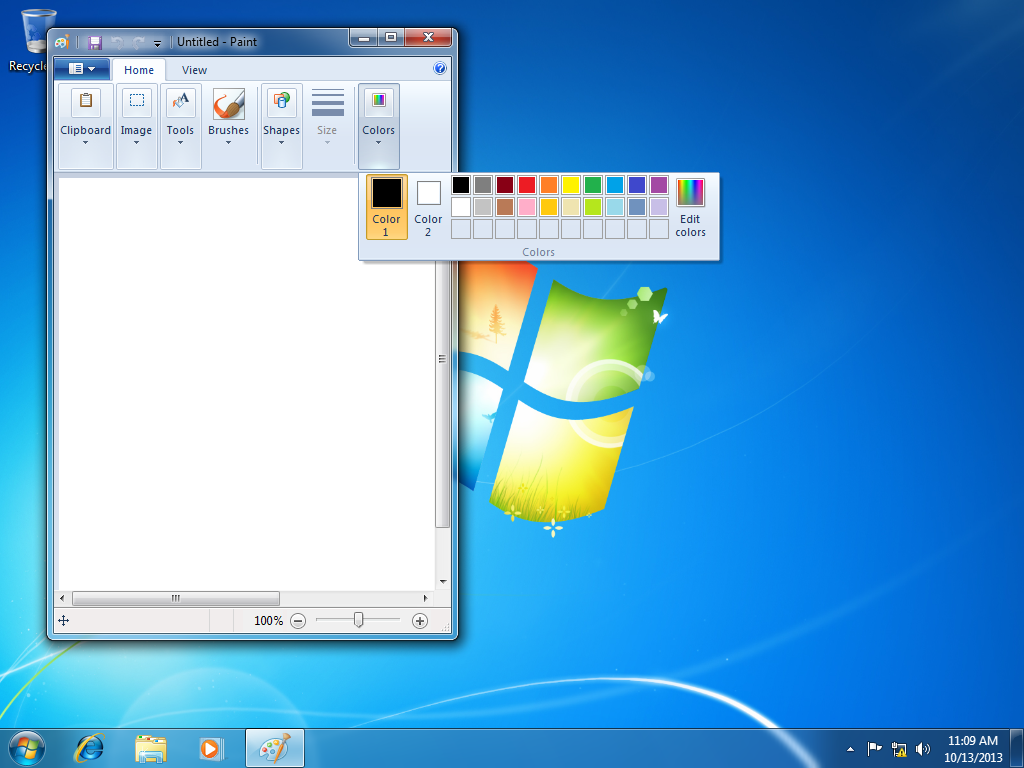
Task: Select Color 2 background button
Action: [428, 206]
